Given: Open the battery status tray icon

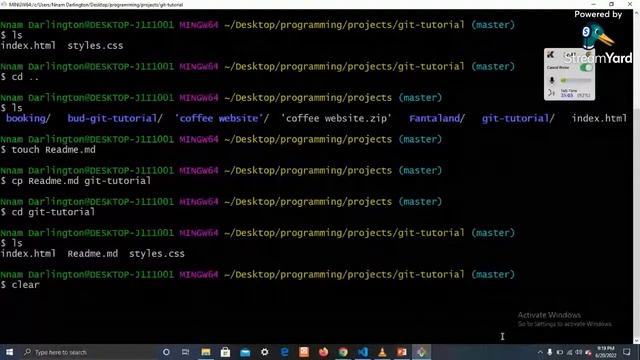Looking at the screenshot, I should [x=560, y=352].
